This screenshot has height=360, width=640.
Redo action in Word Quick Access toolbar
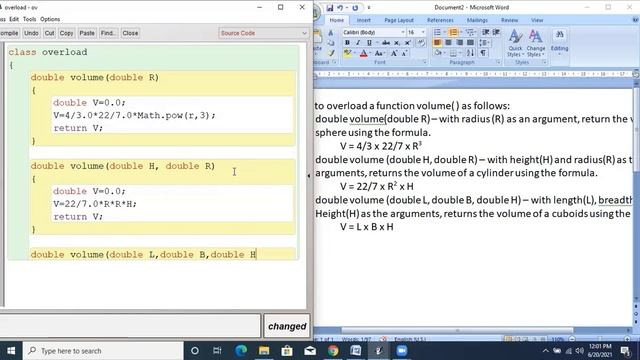[355, 8]
